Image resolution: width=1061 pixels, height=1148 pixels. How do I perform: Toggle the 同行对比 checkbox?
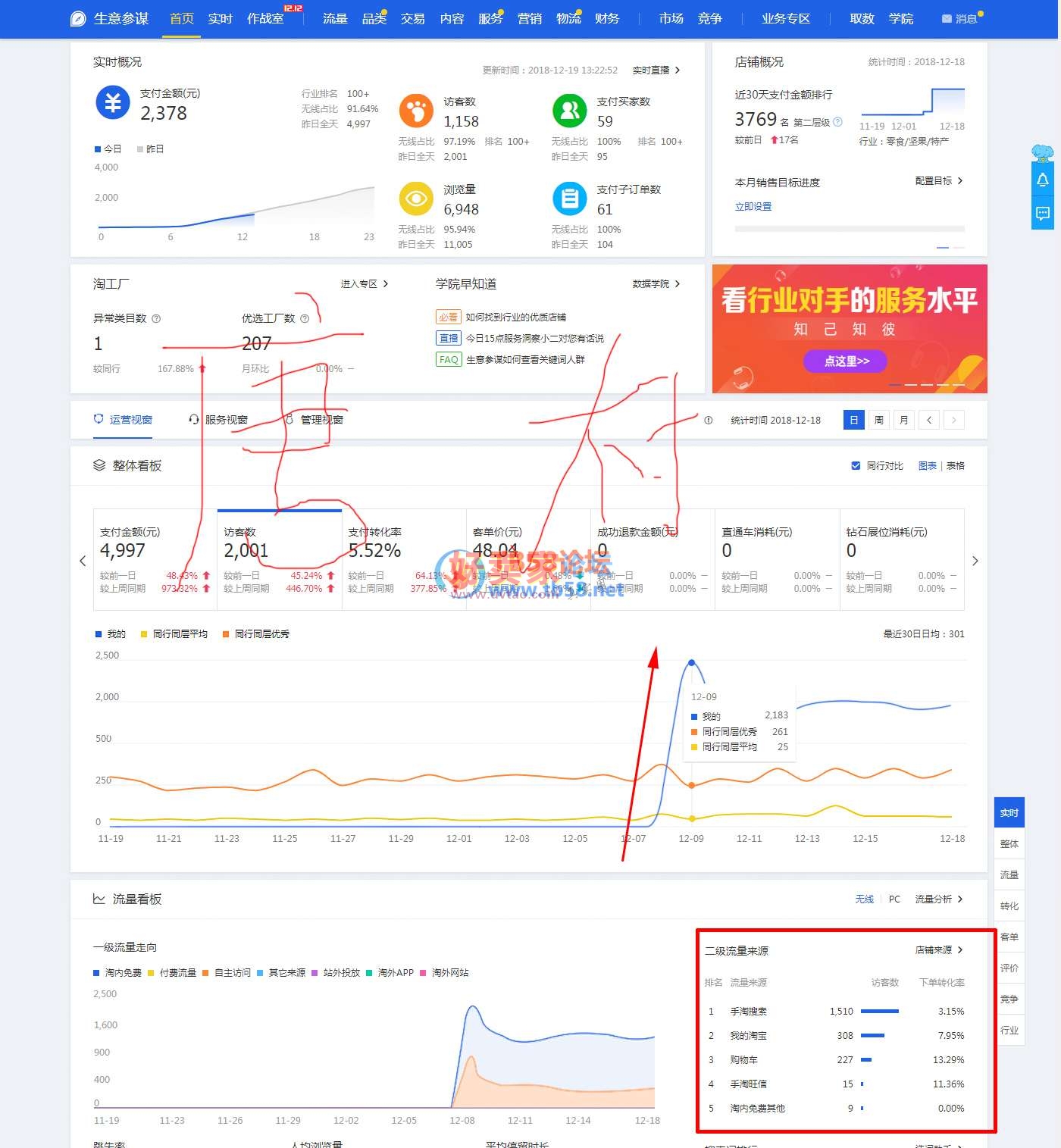pos(856,466)
